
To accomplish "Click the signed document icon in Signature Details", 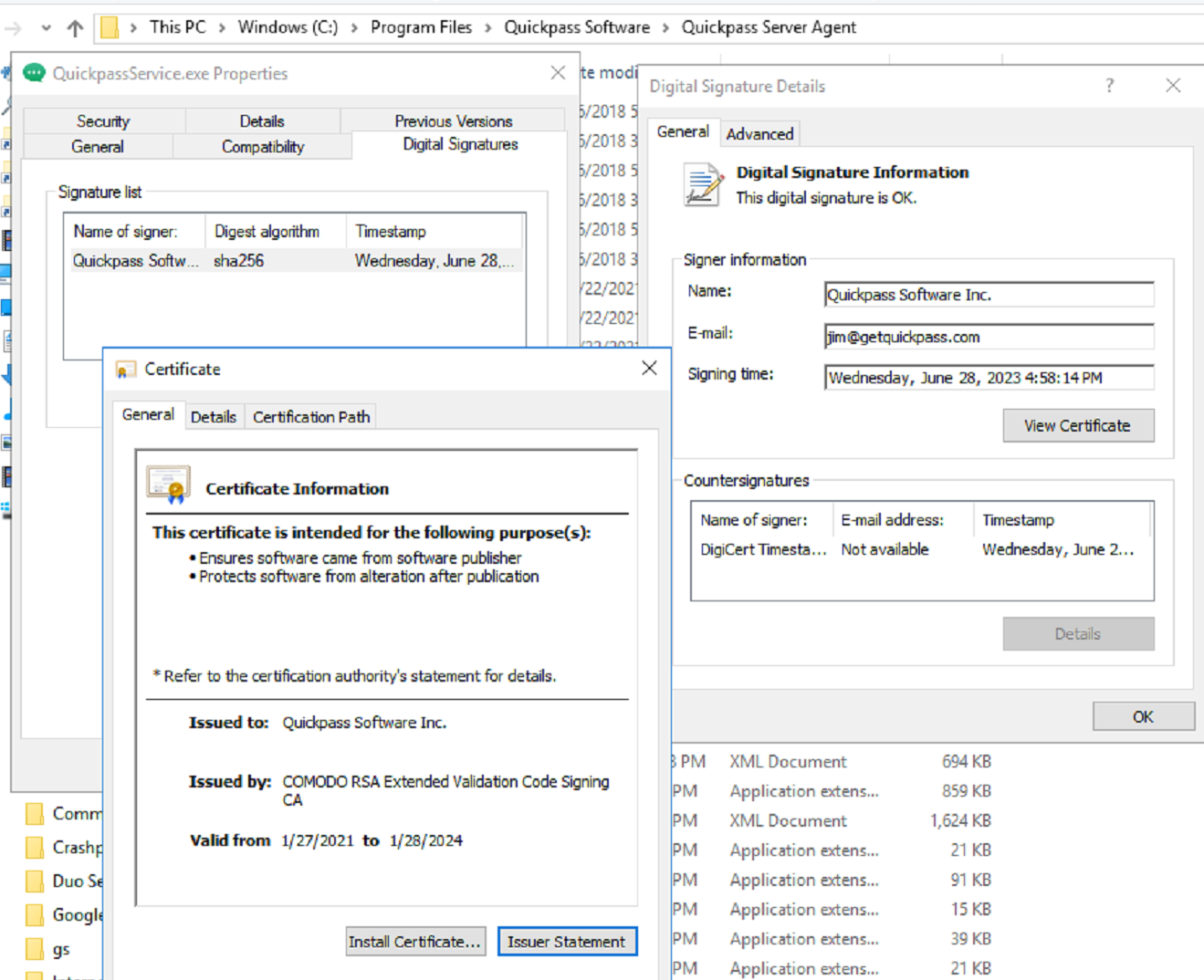I will click(702, 184).
